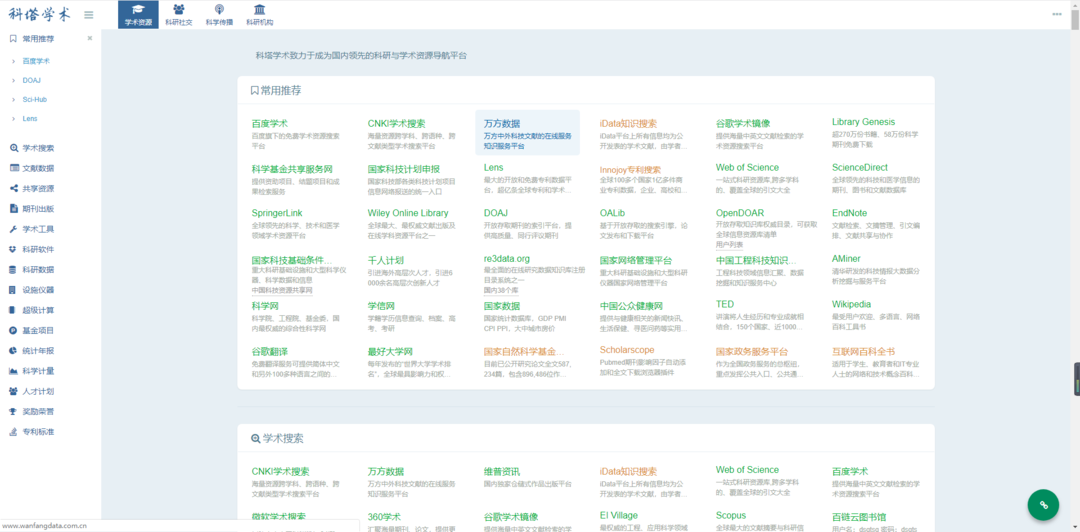Click the 专利标准 stamp icon in sidebar
Viewport: 1080px width, 532px height.
point(14,432)
